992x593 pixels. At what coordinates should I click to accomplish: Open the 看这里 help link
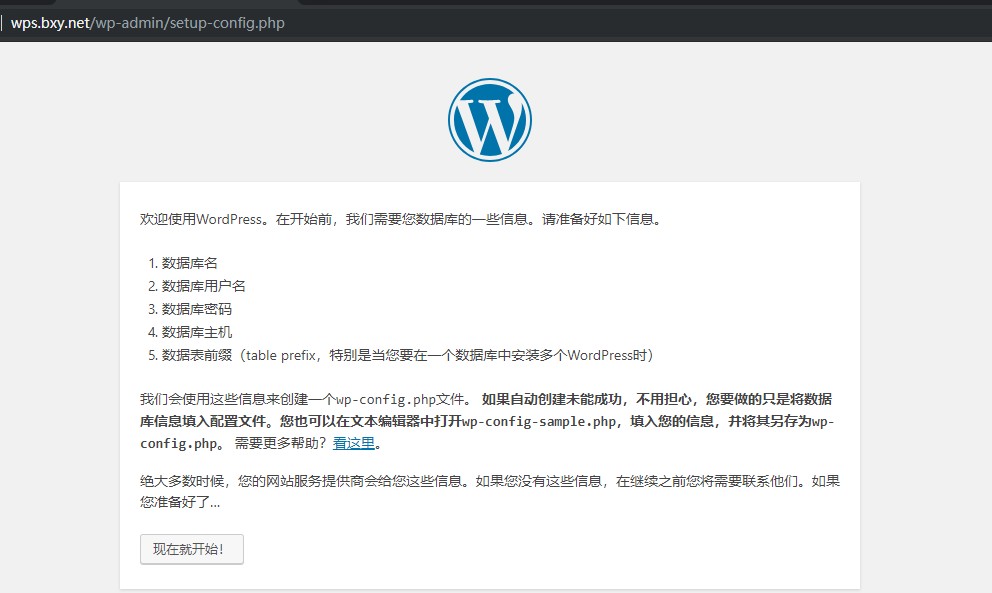(354, 443)
